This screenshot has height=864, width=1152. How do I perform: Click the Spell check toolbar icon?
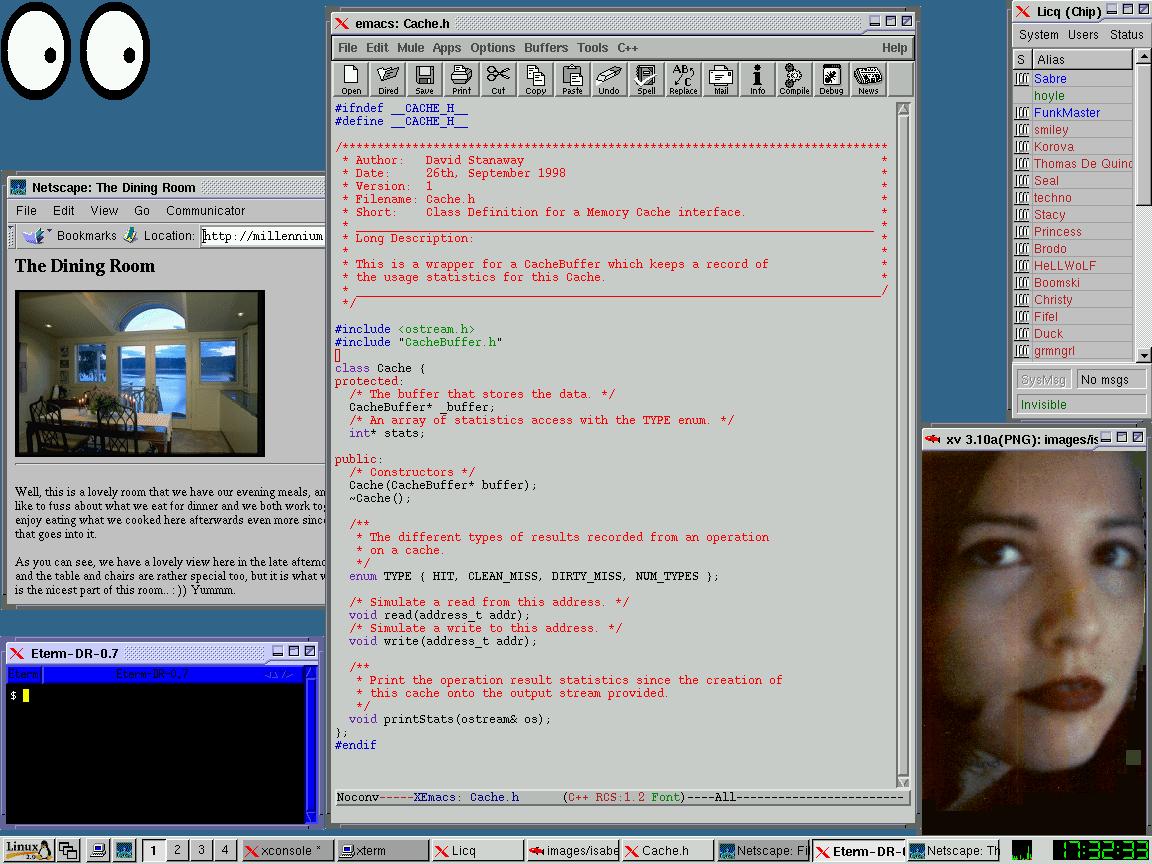[646, 79]
